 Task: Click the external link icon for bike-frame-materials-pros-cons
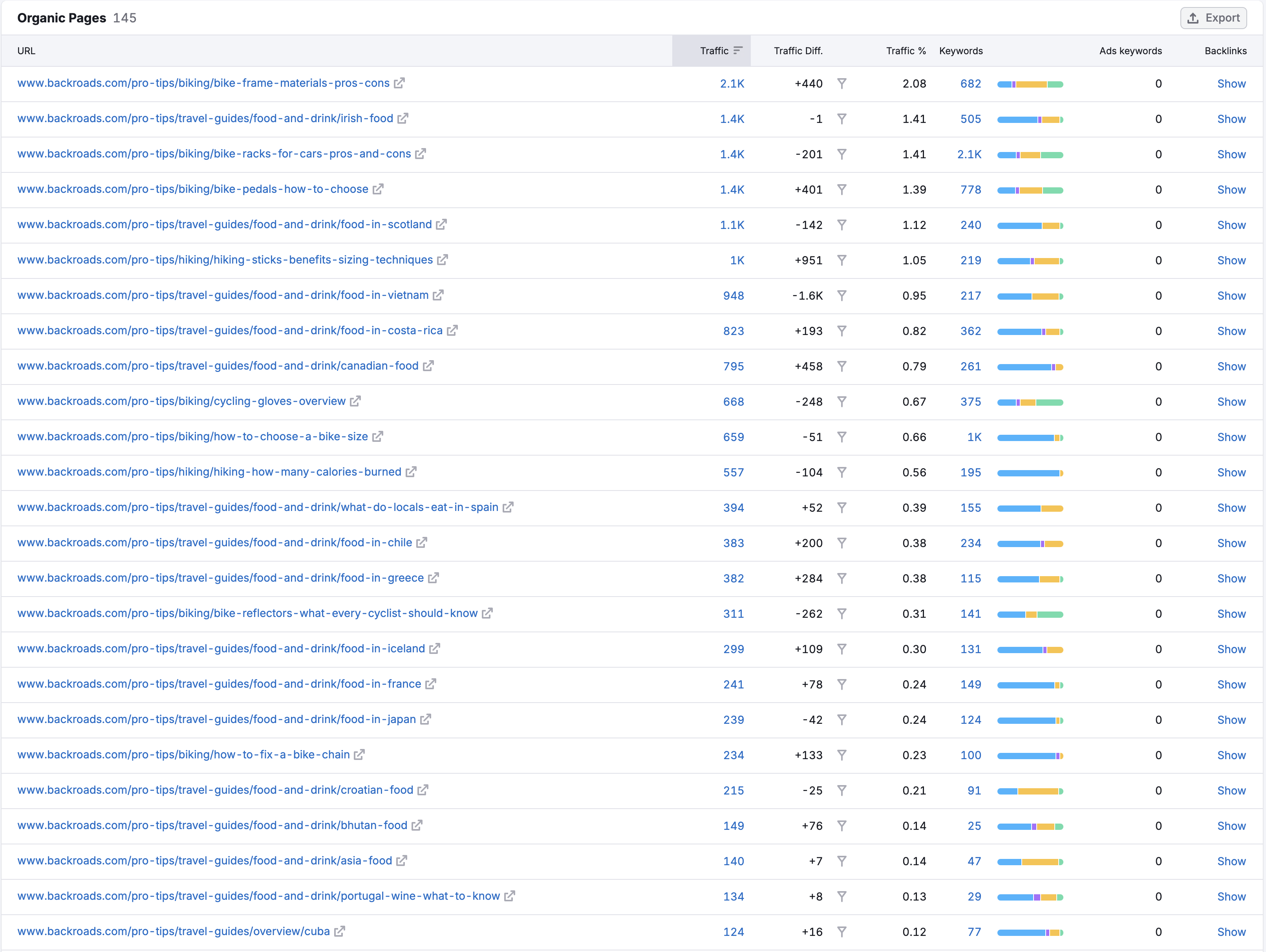tap(399, 83)
